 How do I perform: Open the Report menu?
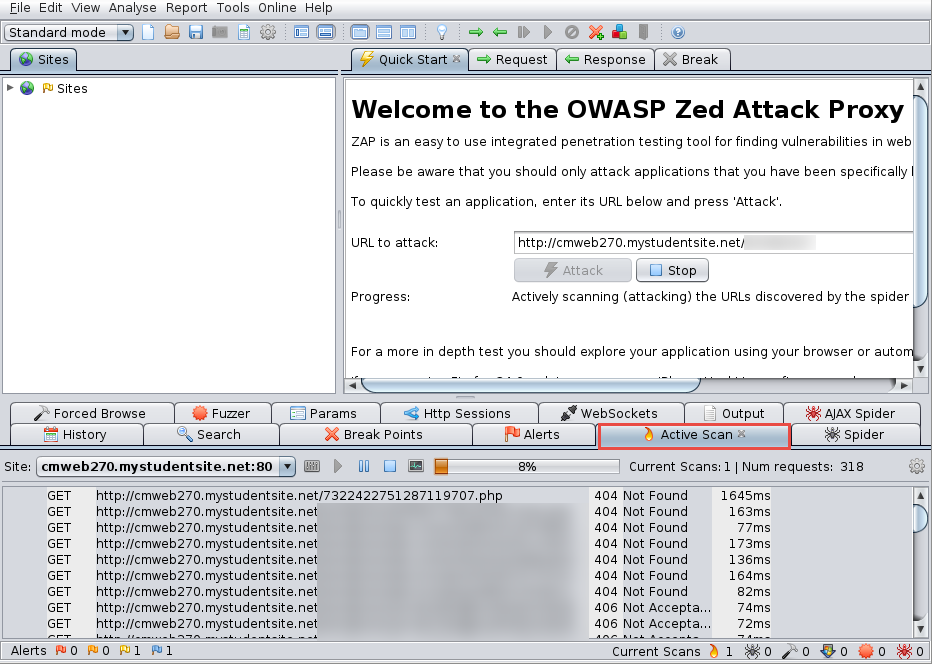click(x=187, y=8)
